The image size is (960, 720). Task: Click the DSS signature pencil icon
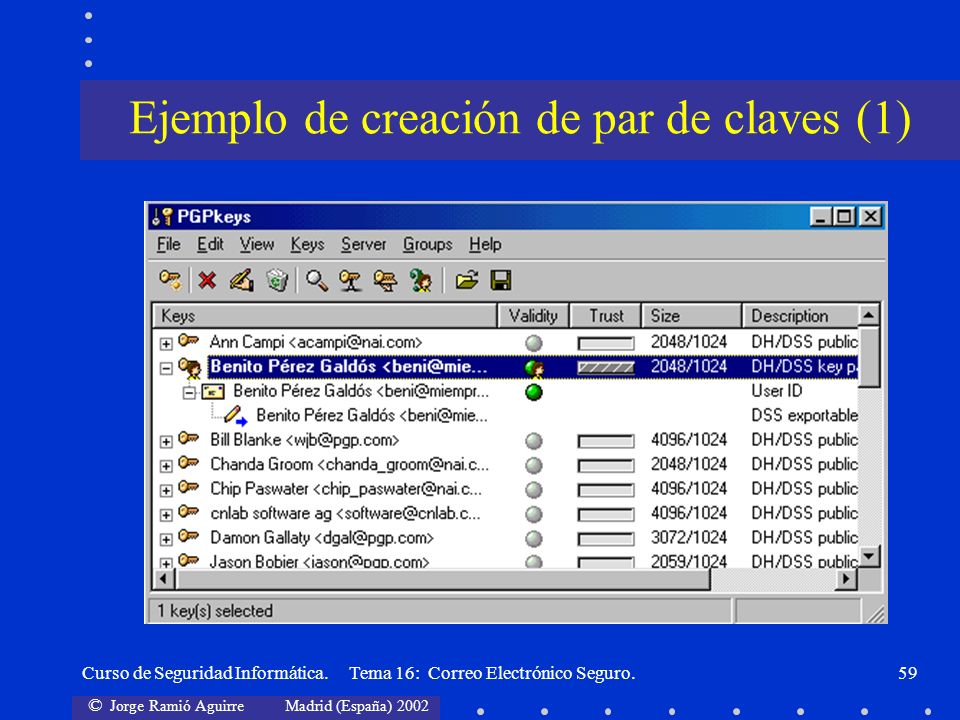click(235, 416)
